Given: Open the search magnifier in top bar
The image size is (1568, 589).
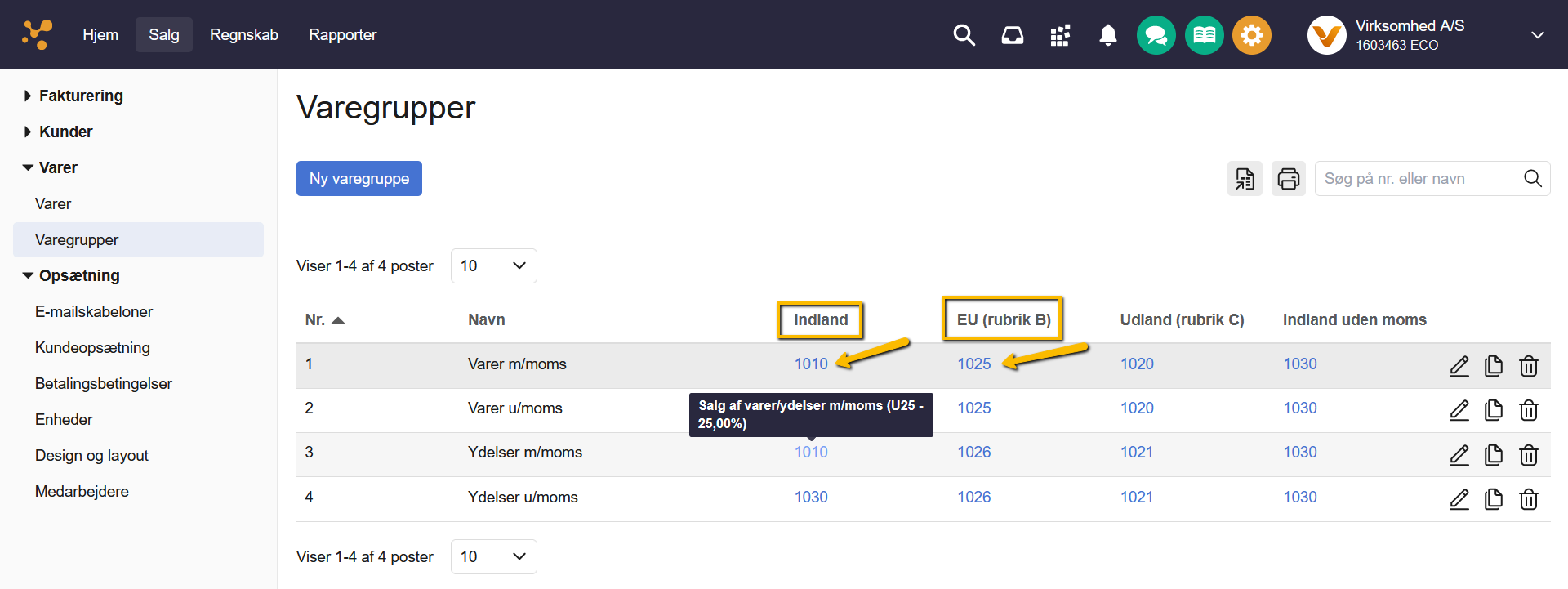Looking at the screenshot, I should pos(964,35).
